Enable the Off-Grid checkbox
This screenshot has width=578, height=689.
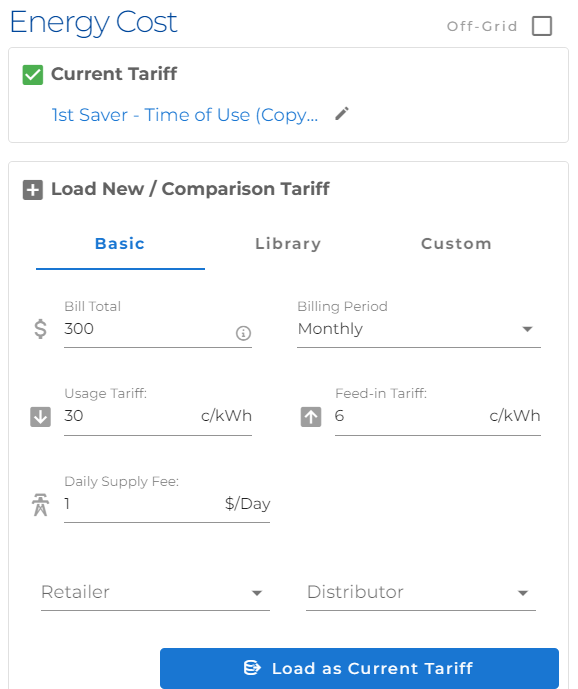pyautogui.click(x=542, y=26)
